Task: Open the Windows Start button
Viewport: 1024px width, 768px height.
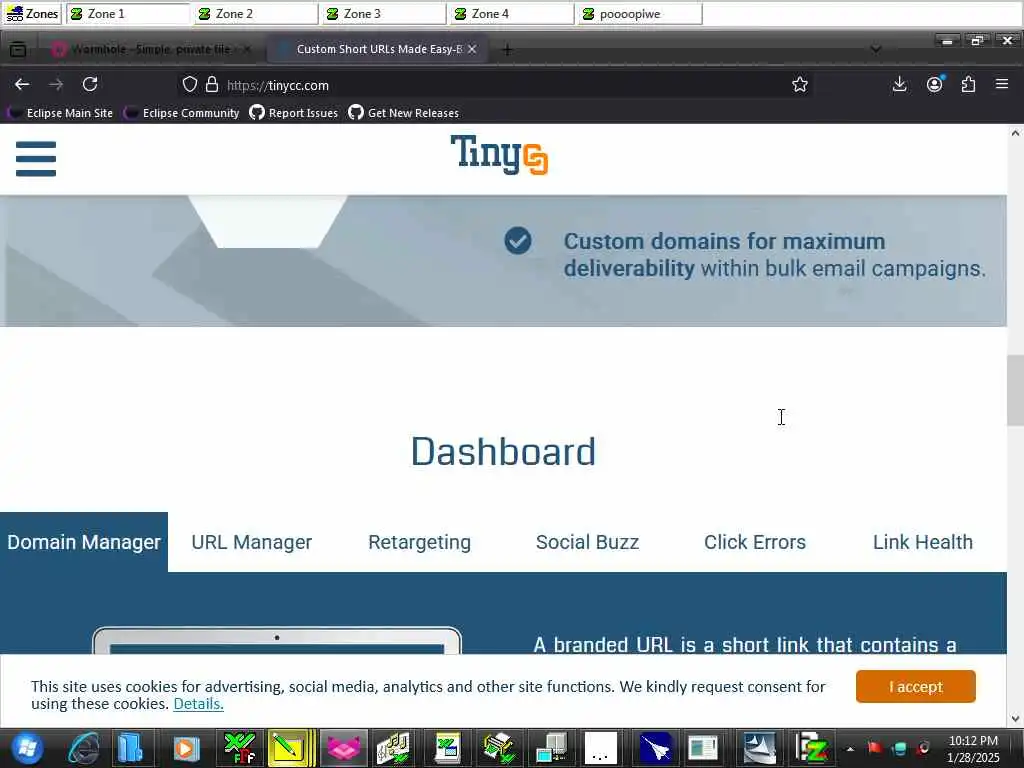Action: tap(27, 748)
